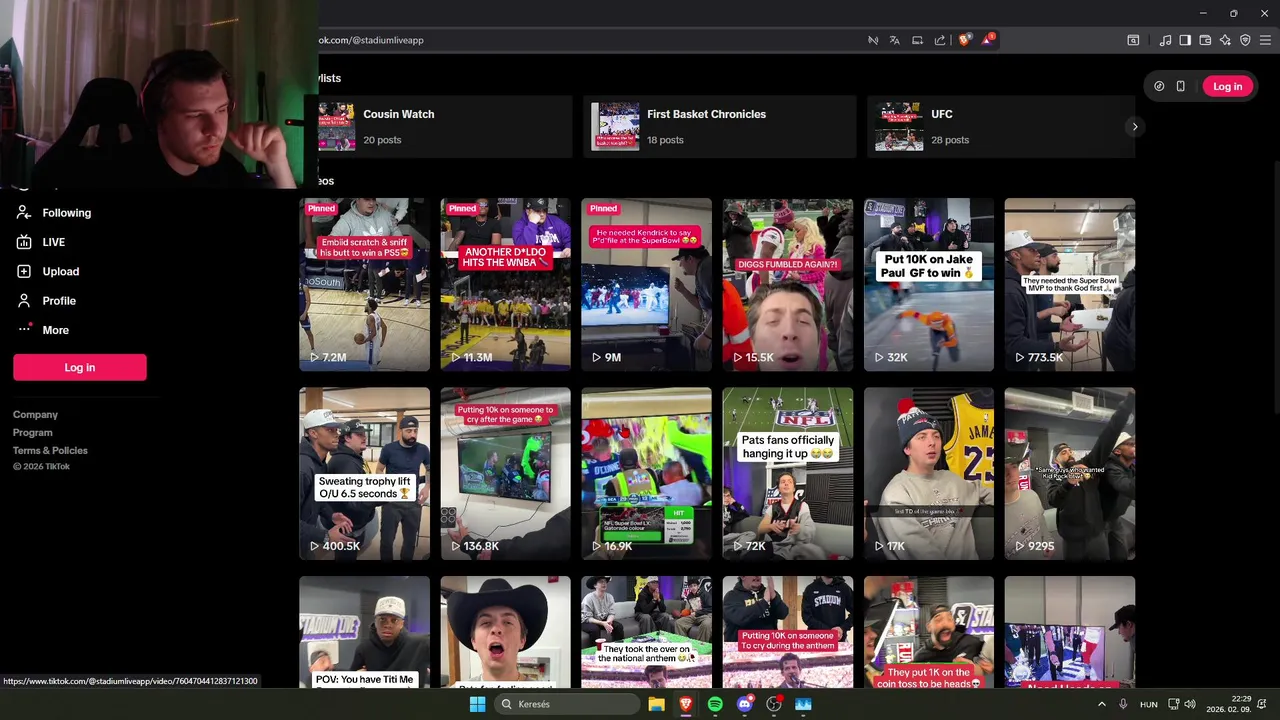
Task: Click the tab search icon in toolbar
Action: (1133, 40)
